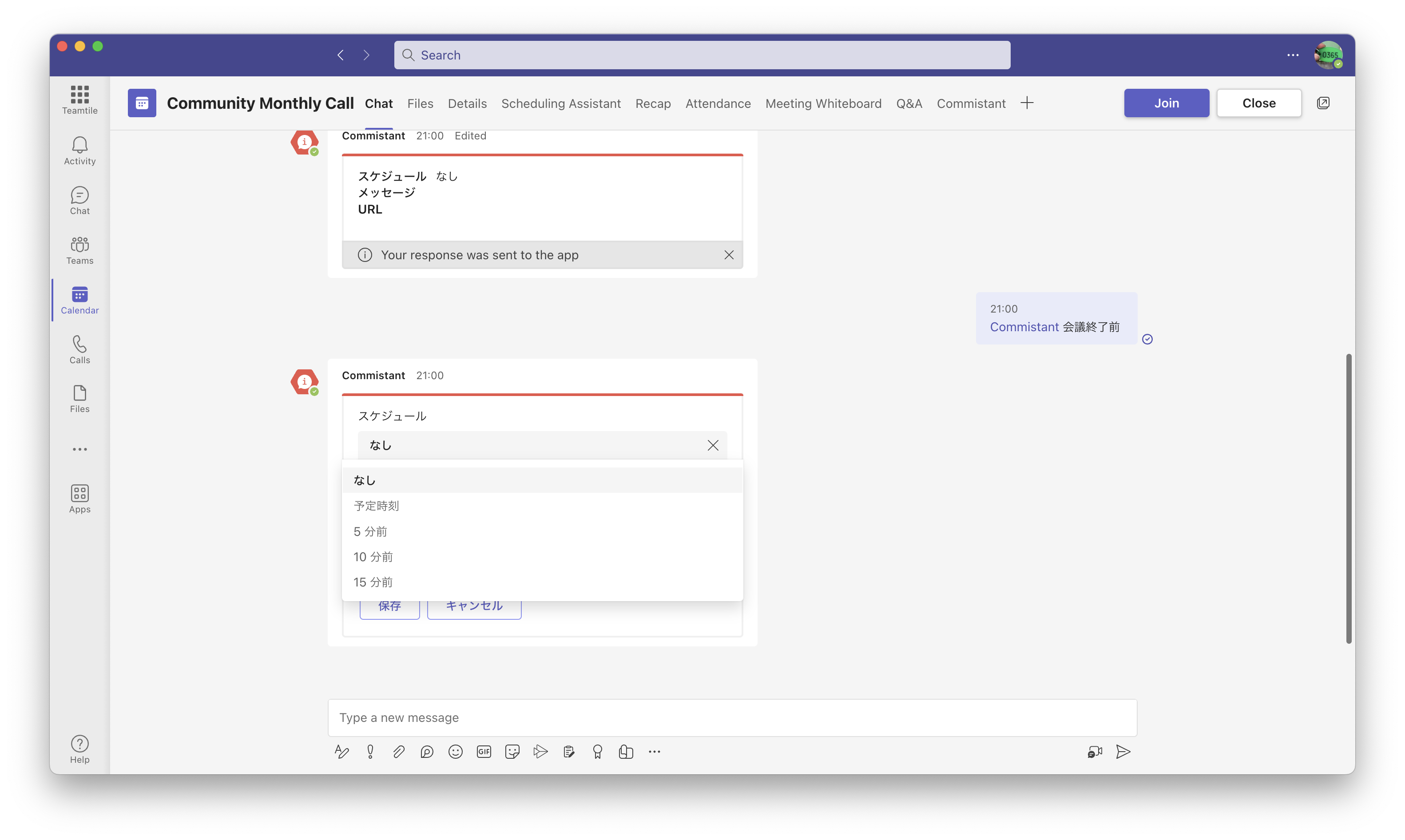Add a tab with the plus icon

[1027, 103]
